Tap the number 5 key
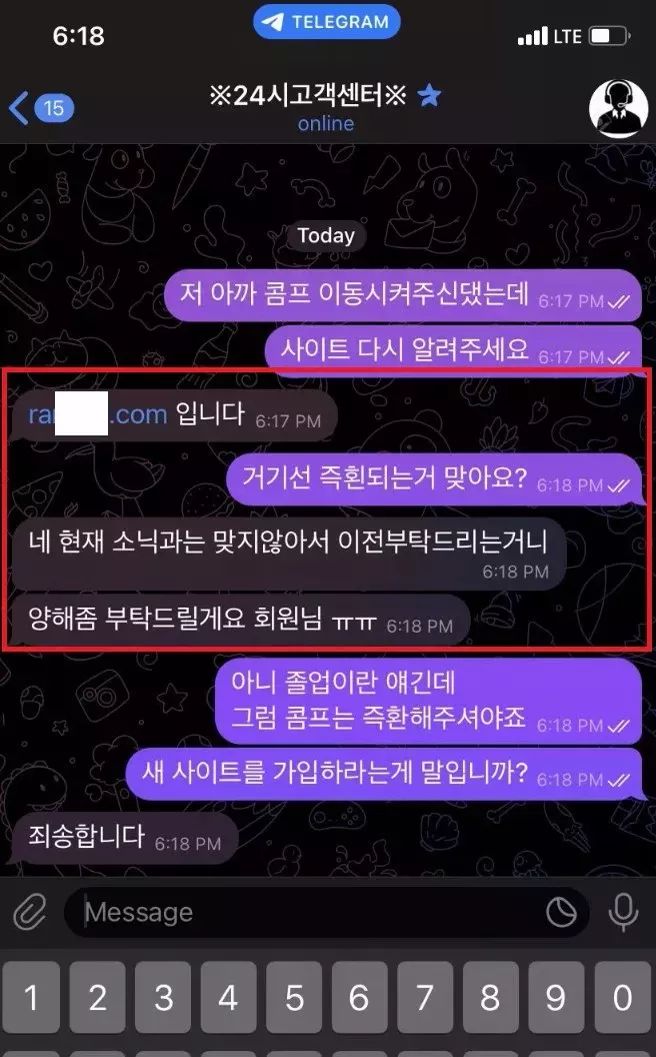The width and height of the screenshot is (656, 1057). (x=294, y=997)
